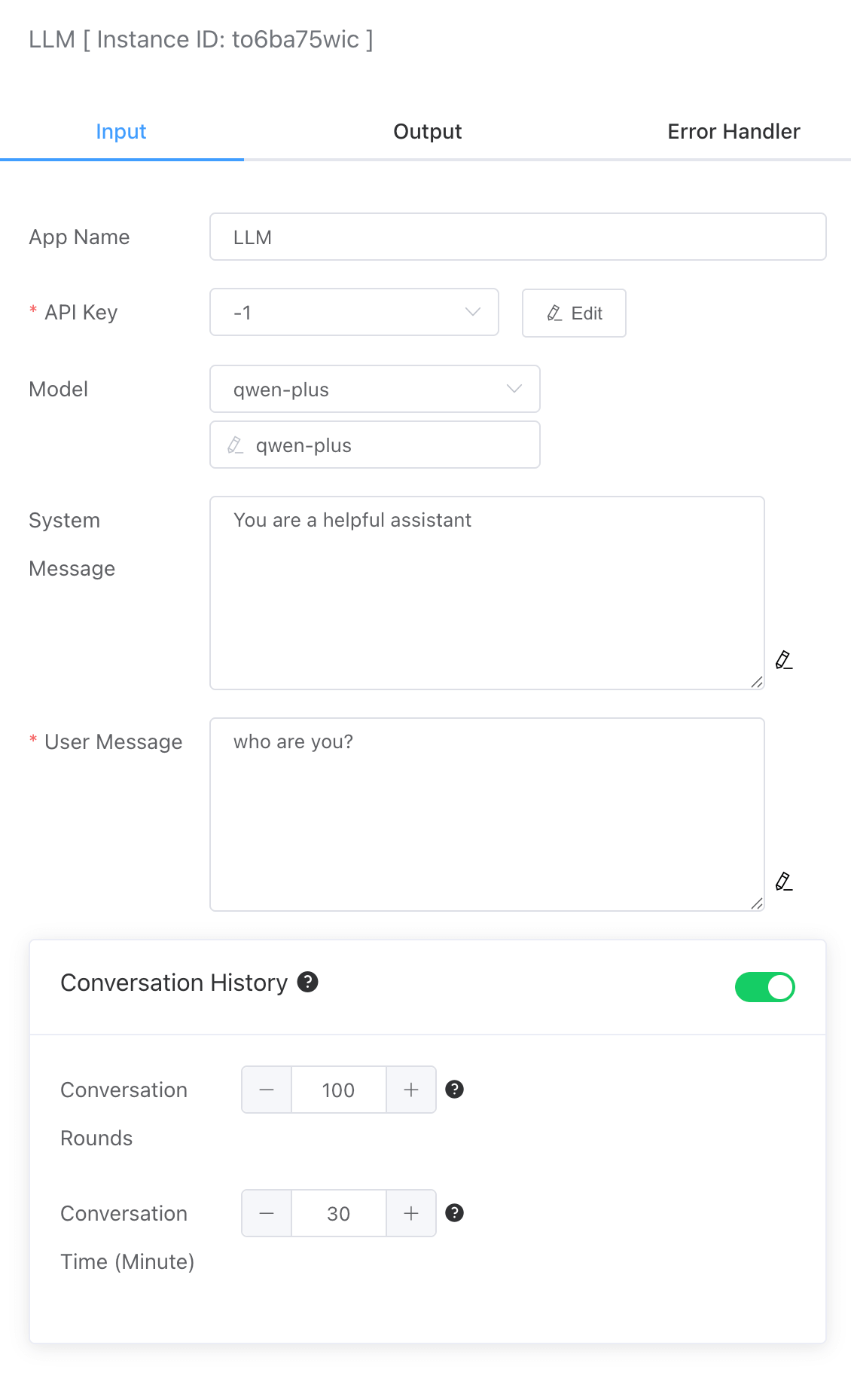851x1400 pixels.
Task: Click the Edit button for API Key
Action: (x=574, y=313)
